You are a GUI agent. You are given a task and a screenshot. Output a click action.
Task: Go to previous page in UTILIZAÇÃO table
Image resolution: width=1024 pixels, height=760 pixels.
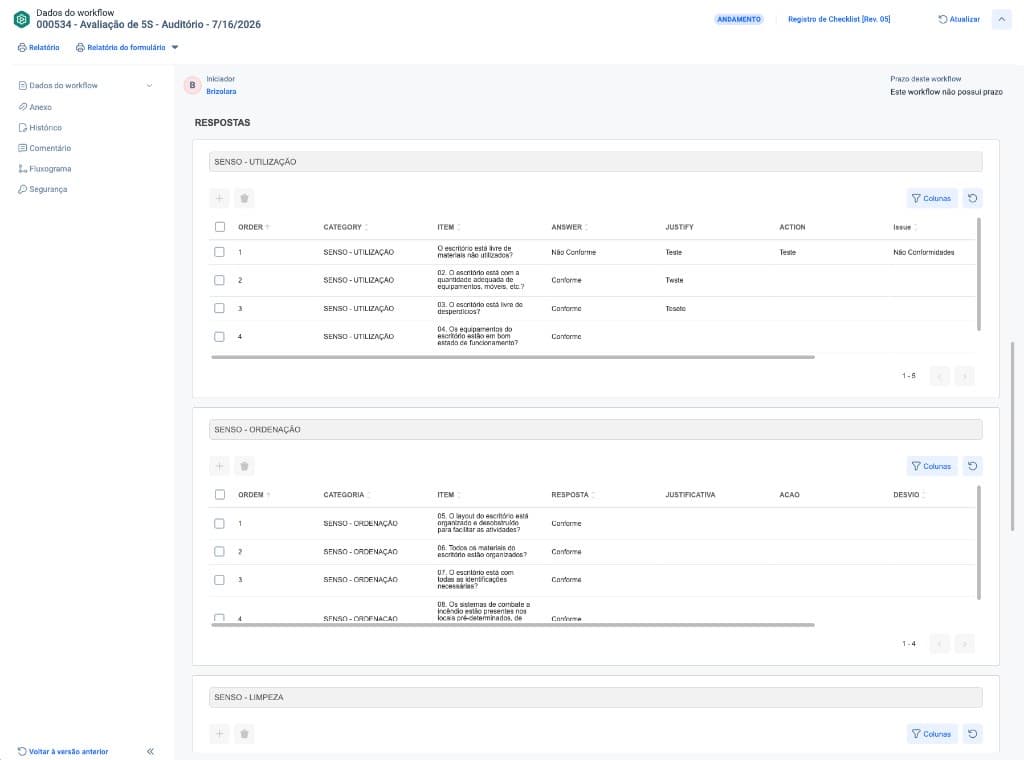pyautogui.click(x=940, y=376)
